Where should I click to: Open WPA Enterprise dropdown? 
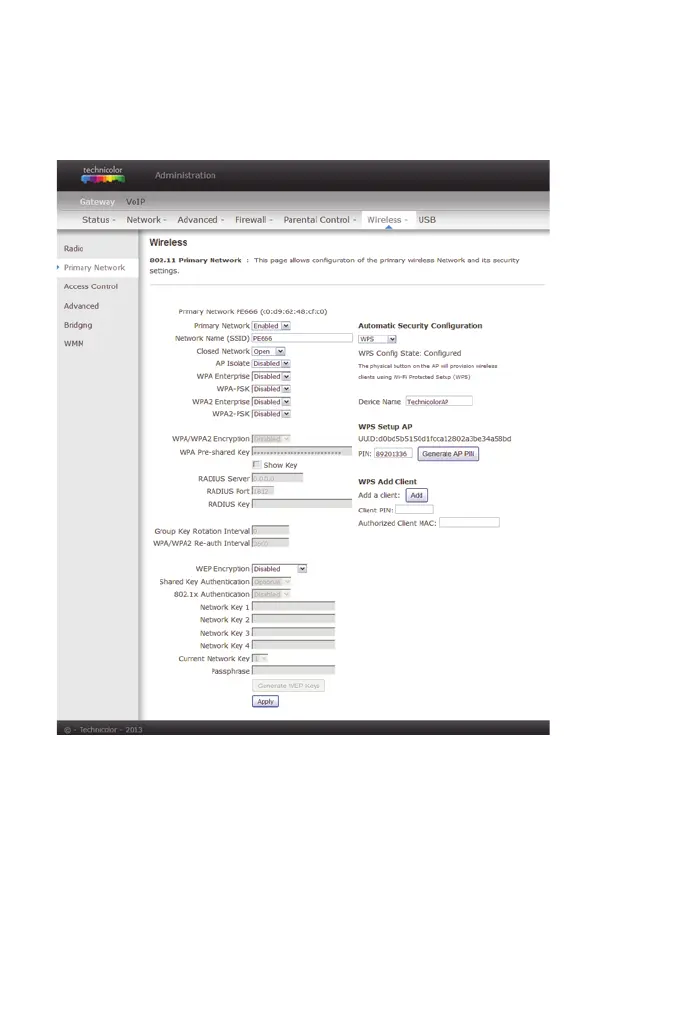(271, 376)
